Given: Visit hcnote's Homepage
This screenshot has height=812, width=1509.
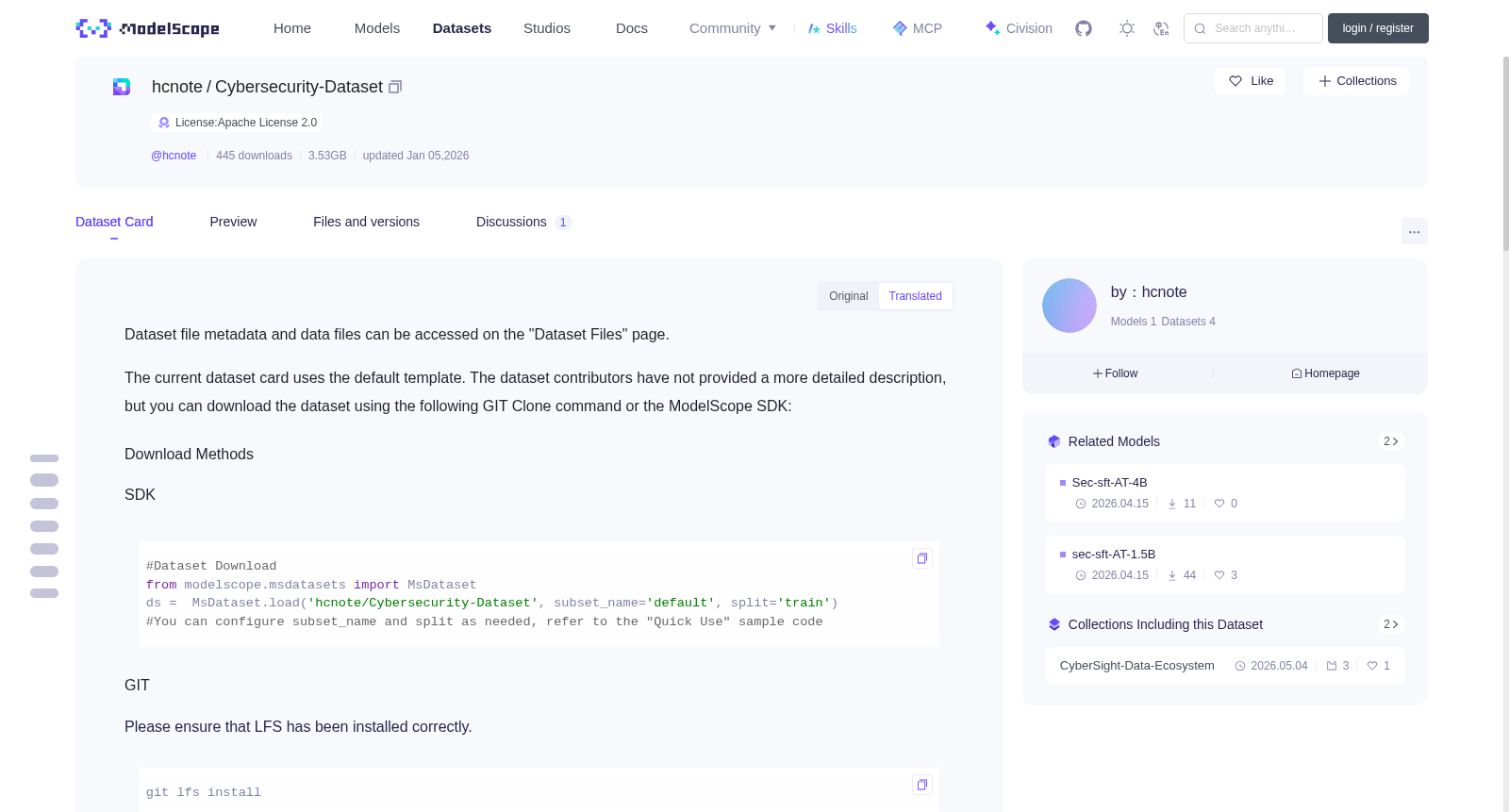Looking at the screenshot, I should [x=1325, y=373].
